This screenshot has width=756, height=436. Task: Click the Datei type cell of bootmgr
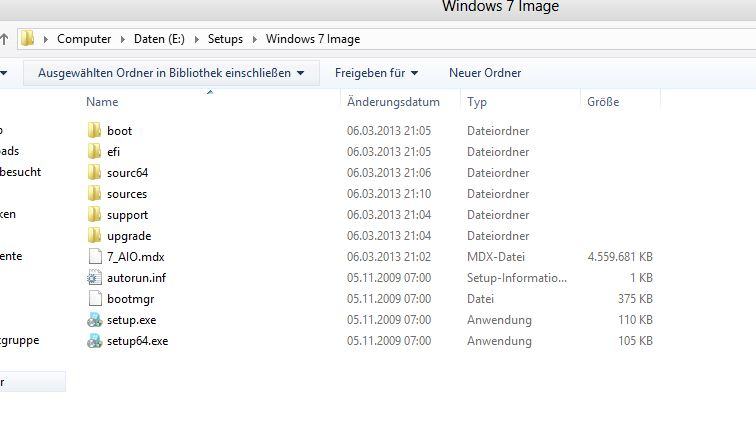pyautogui.click(x=480, y=299)
